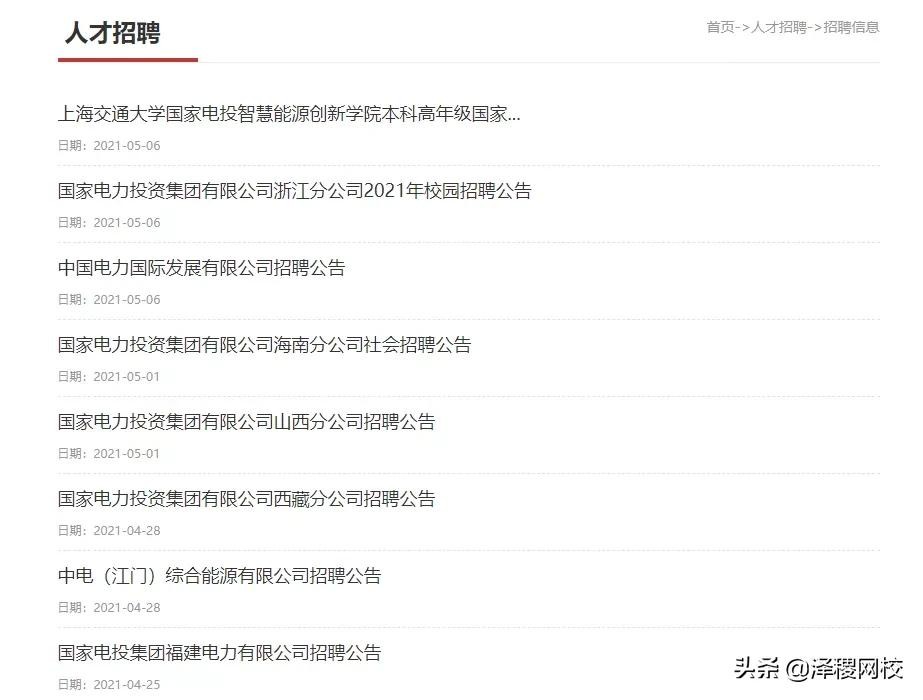Open 中国电力国际发展有限公司招聘公告

pyautogui.click(x=201, y=268)
